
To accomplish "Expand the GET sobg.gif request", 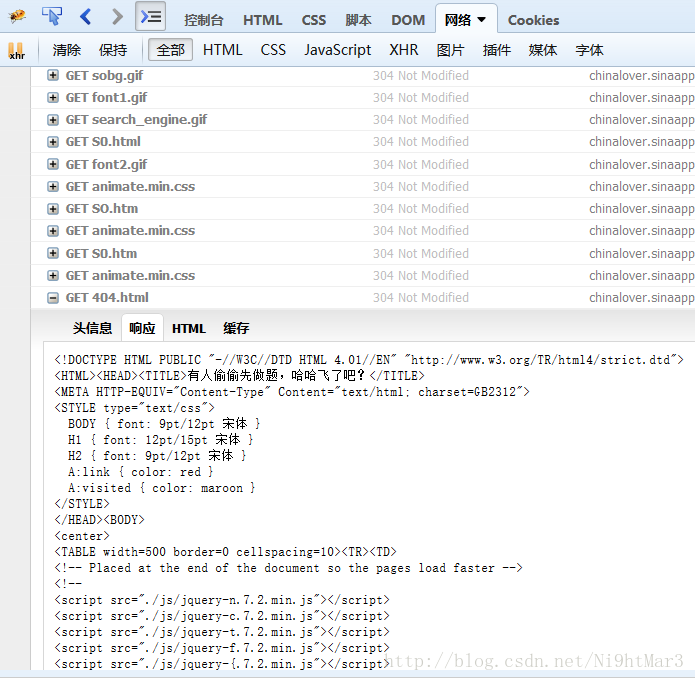I will click(x=53, y=75).
